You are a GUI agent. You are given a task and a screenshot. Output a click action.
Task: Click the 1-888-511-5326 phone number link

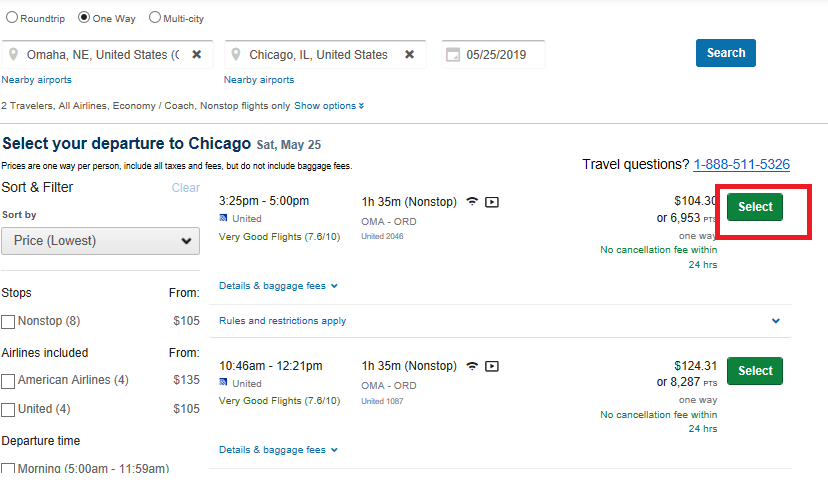click(x=741, y=165)
